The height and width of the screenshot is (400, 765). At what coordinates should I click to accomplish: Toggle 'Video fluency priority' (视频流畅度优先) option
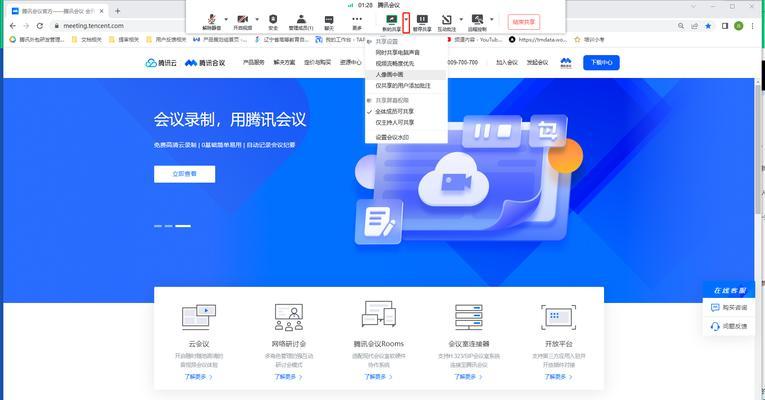click(406, 63)
